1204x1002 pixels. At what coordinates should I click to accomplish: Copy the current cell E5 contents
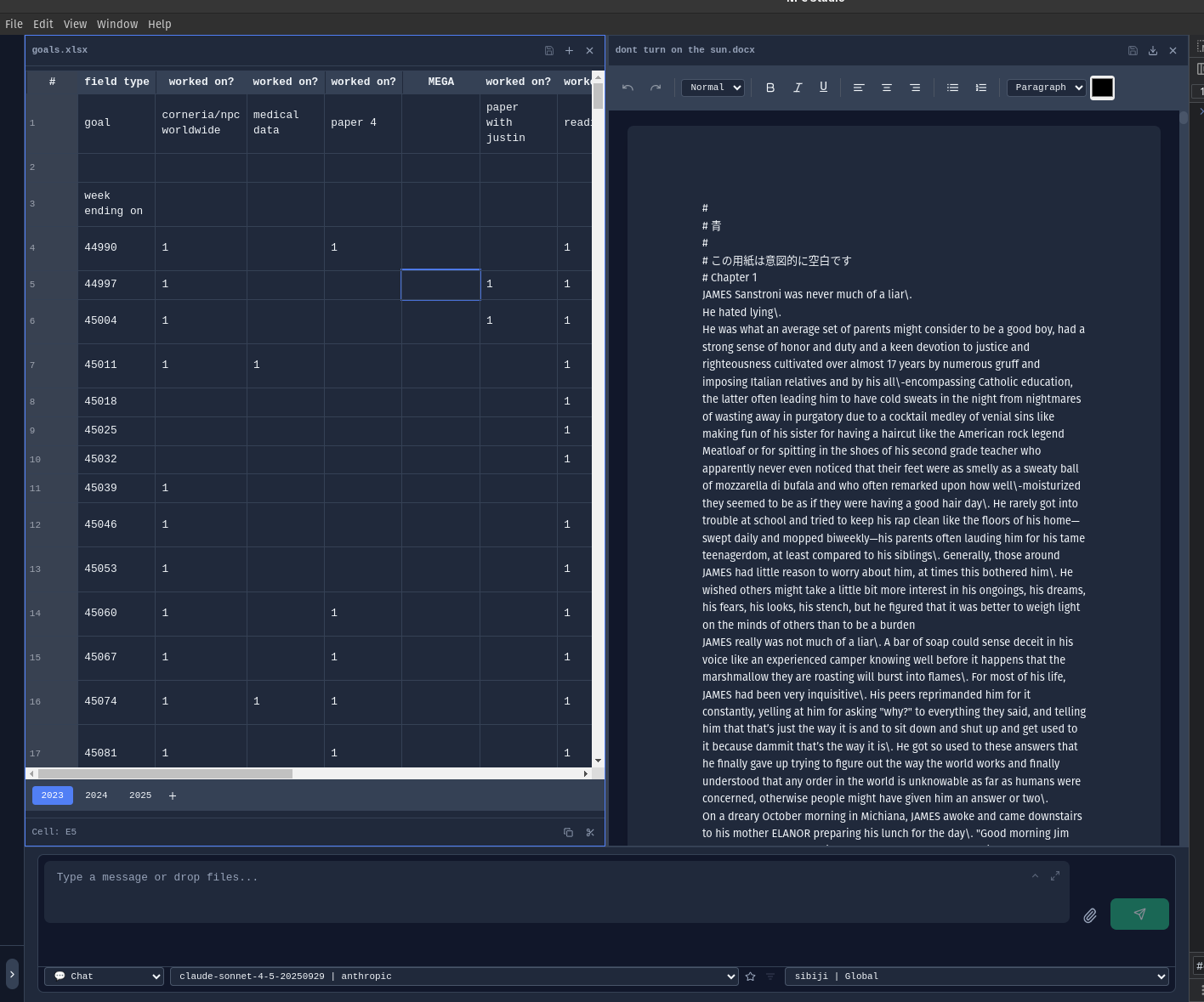click(x=568, y=832)
